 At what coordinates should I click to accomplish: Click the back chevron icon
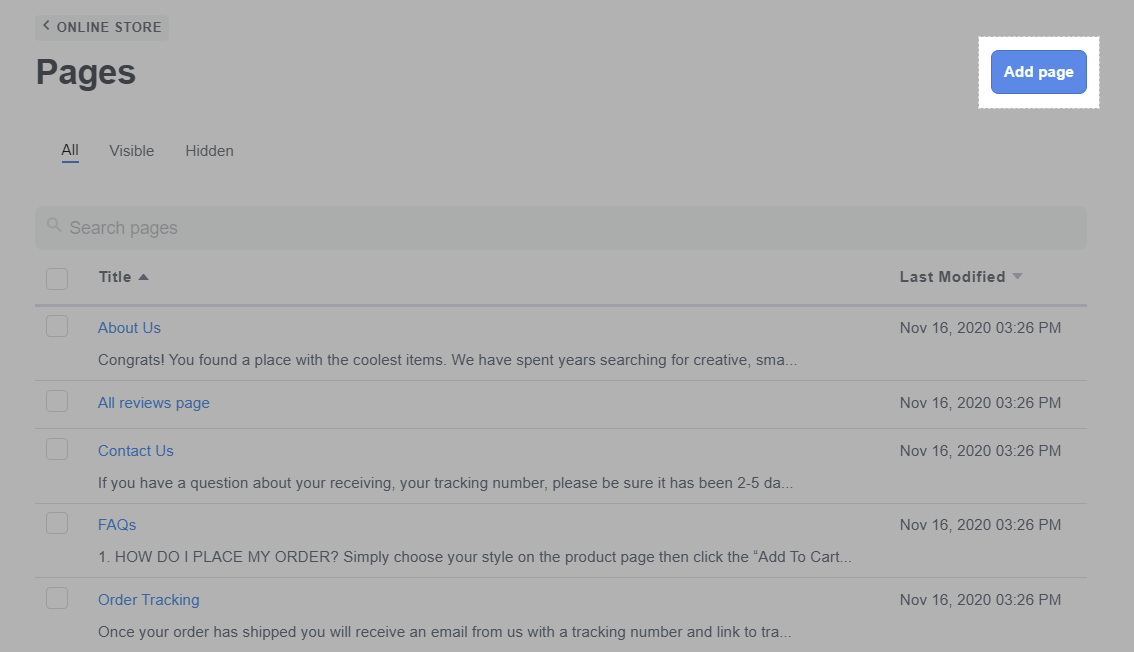click(46, 26)
